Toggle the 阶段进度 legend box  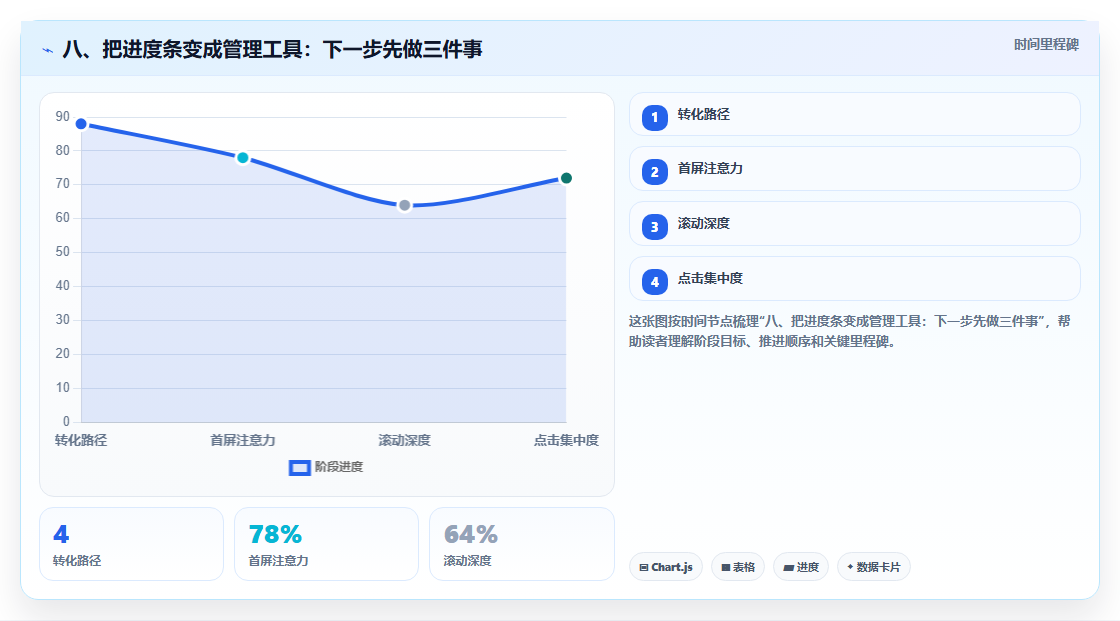pos(299,467)
